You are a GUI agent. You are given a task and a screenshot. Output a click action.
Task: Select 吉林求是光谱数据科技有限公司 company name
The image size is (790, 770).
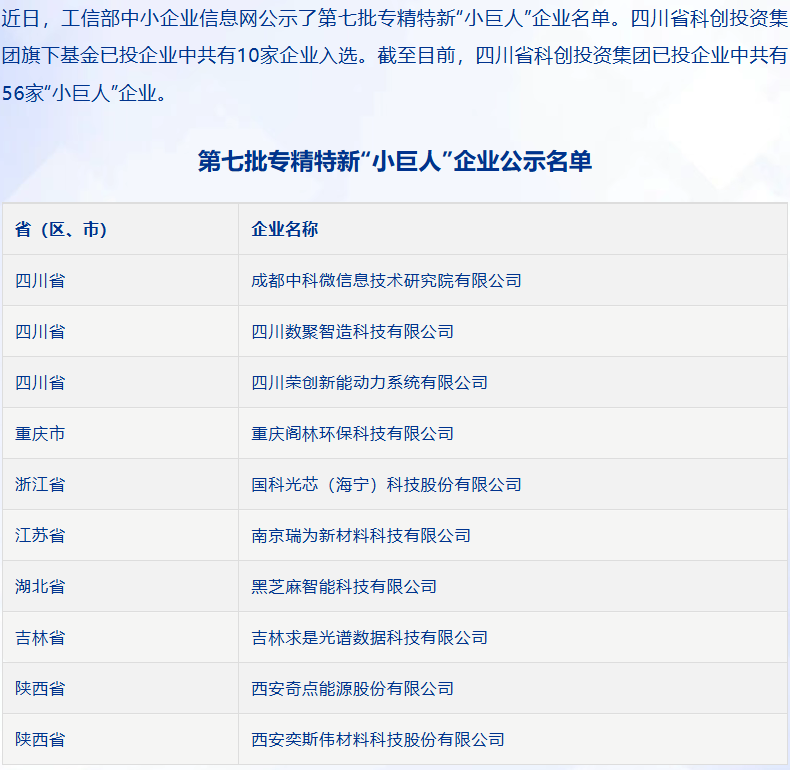(369, 638)
